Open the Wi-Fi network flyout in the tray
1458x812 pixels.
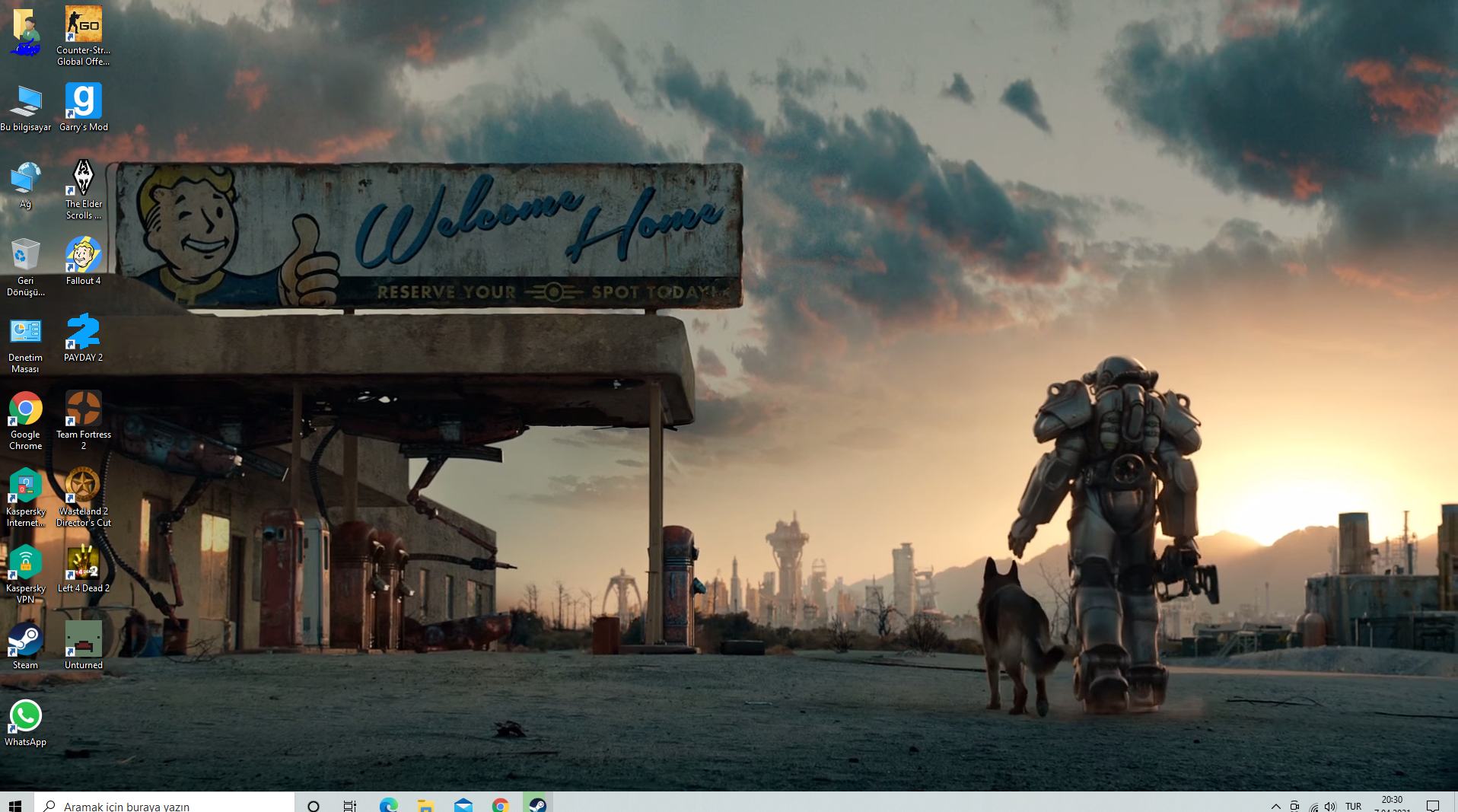click(1313, 806)
